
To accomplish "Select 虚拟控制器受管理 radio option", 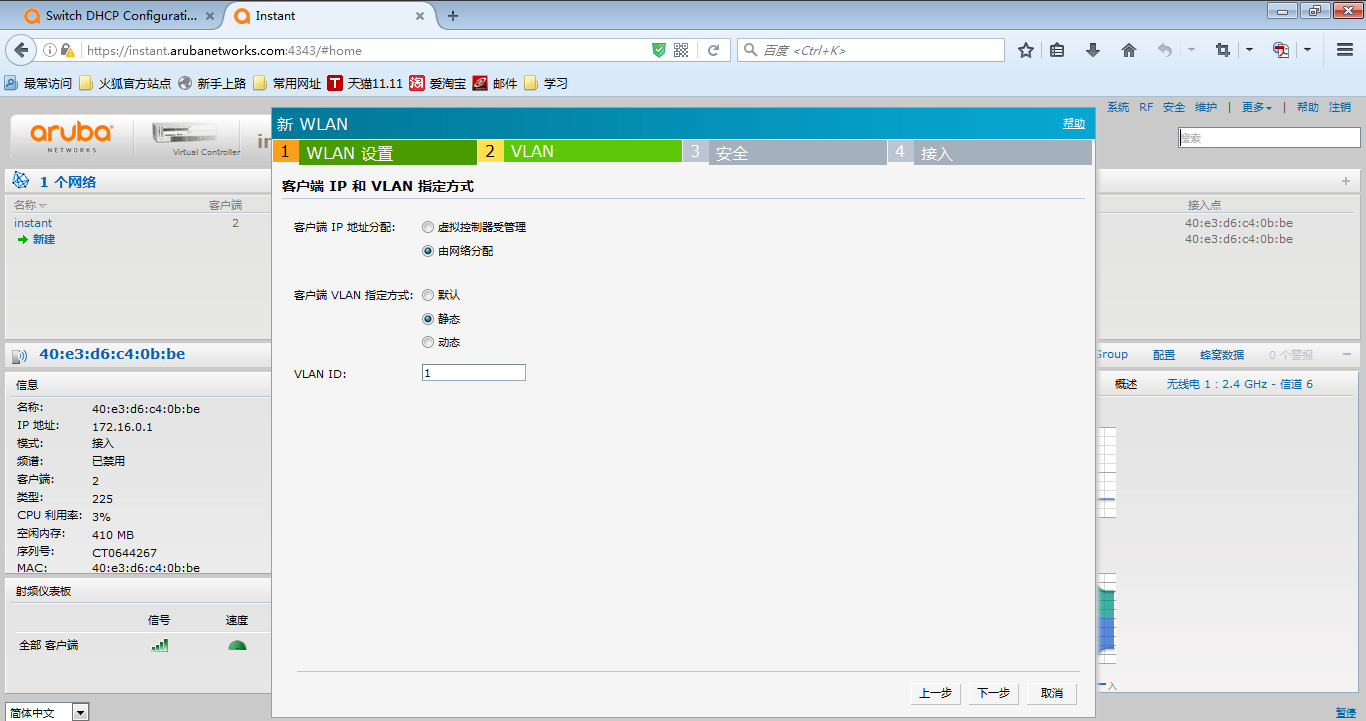I will (x=428, y=227).
